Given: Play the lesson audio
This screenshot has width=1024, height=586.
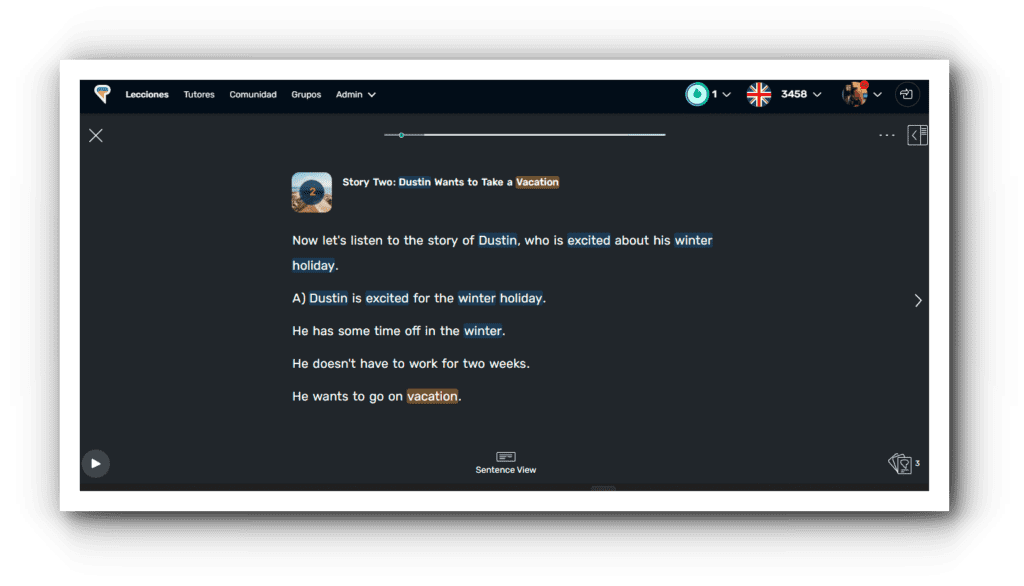Looking at the screenshot, I should 95,463.
